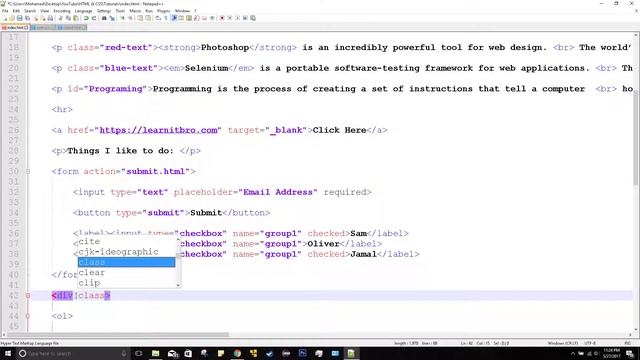Image resolution: width=640 pixels, height=360 pixels.
Task: Click the Paste clipboard toolbar icon
Action: [76, 18]
